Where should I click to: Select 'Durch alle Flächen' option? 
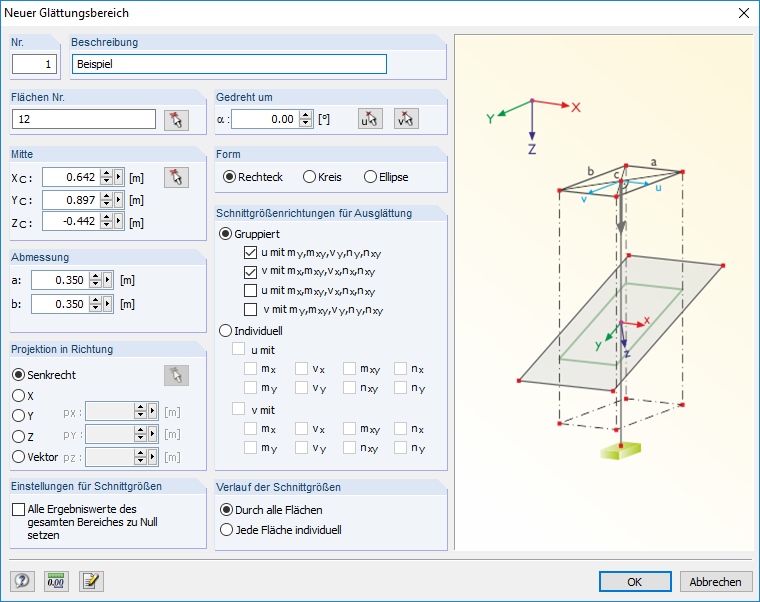[x=271, y=510]
